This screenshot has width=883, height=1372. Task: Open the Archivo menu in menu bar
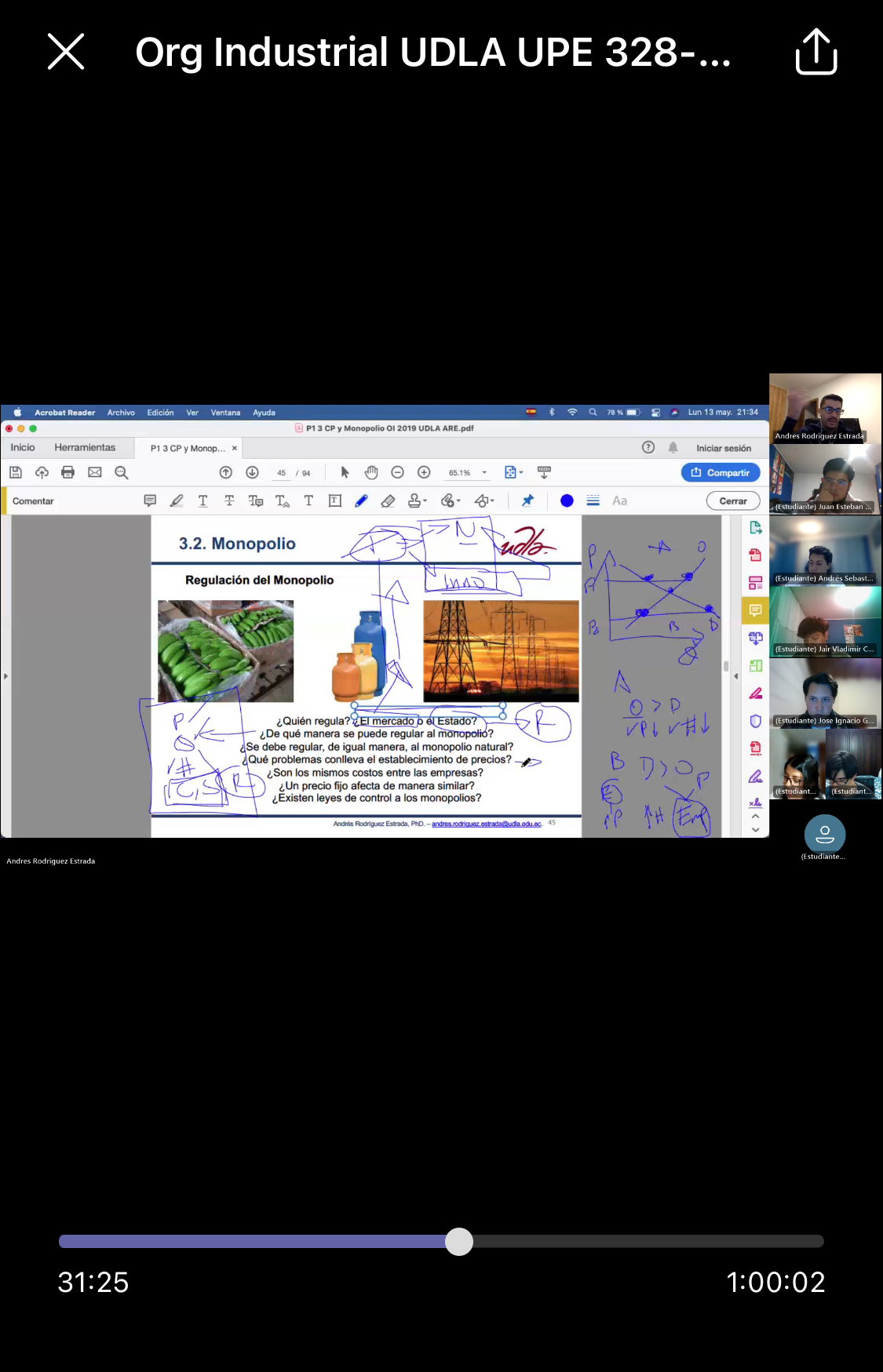click(121, 413)
